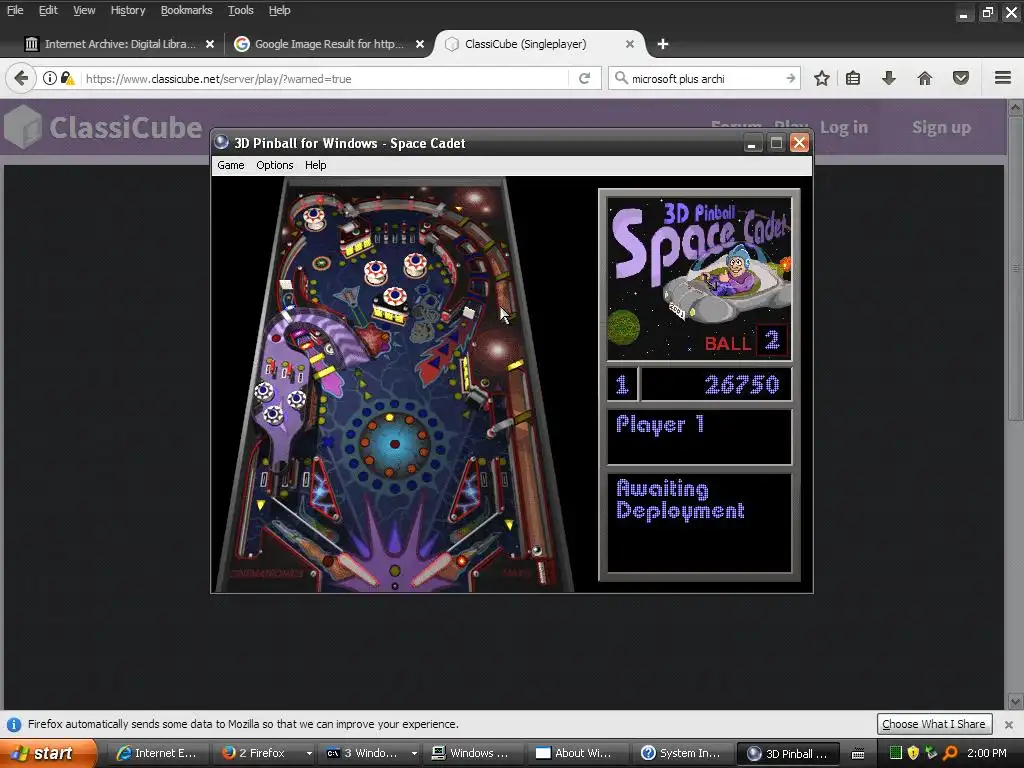Viewport: 1024px width, 768px height.
Task: Click the search go arrow
Action: [x=791, y=78]
